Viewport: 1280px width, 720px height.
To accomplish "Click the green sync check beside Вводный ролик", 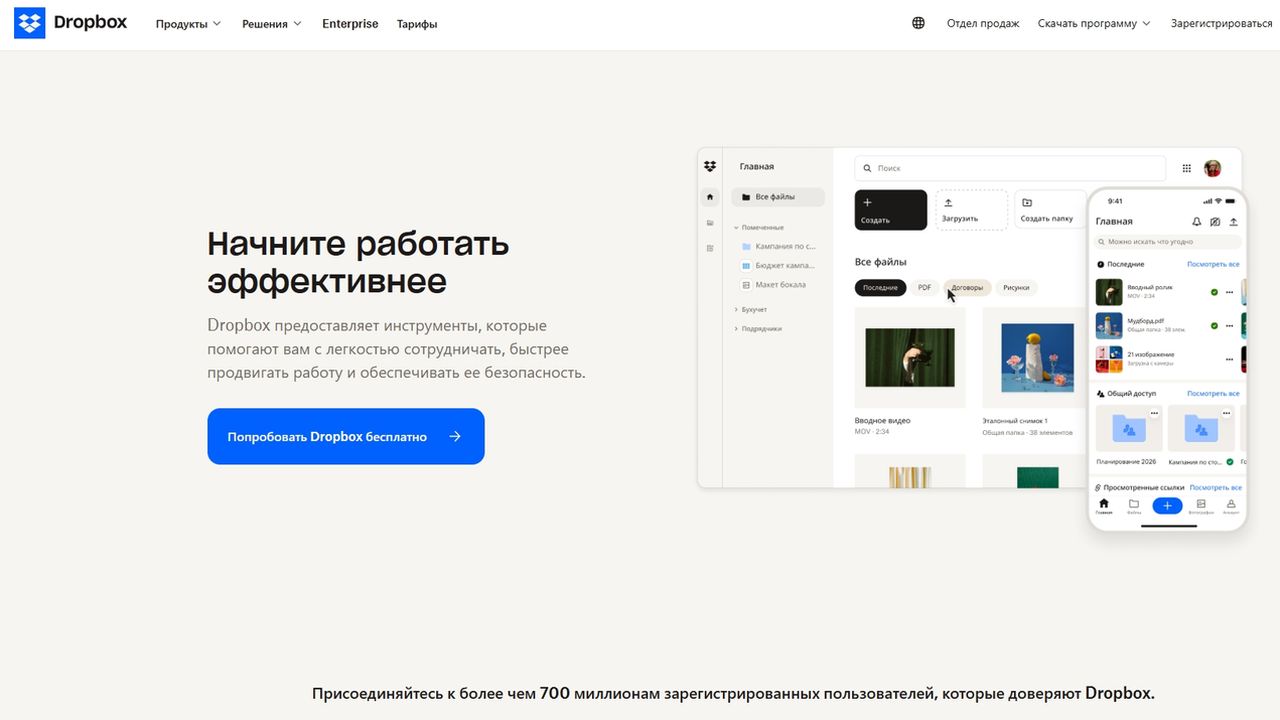I will coord(1214,292).
